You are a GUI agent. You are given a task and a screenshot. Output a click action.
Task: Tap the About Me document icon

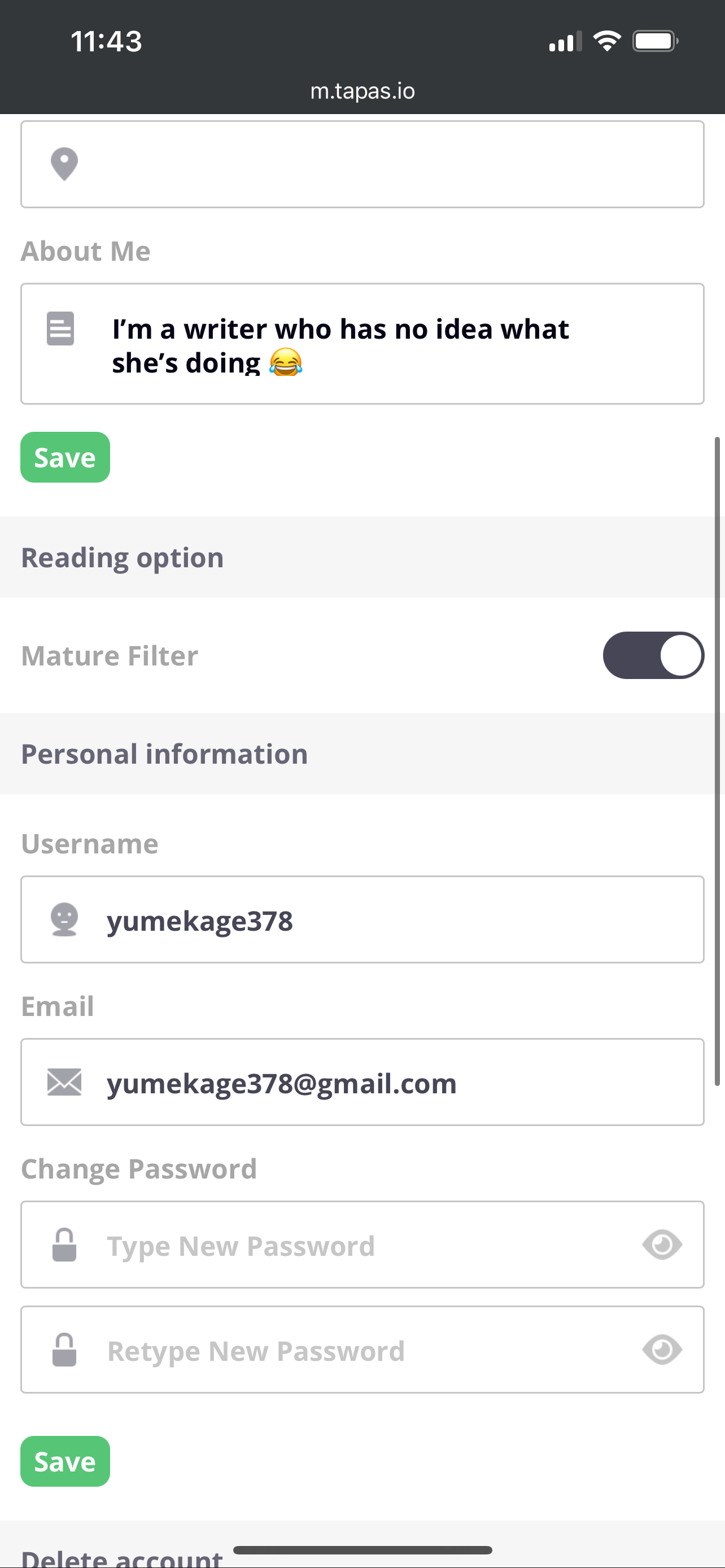(60, 329)
